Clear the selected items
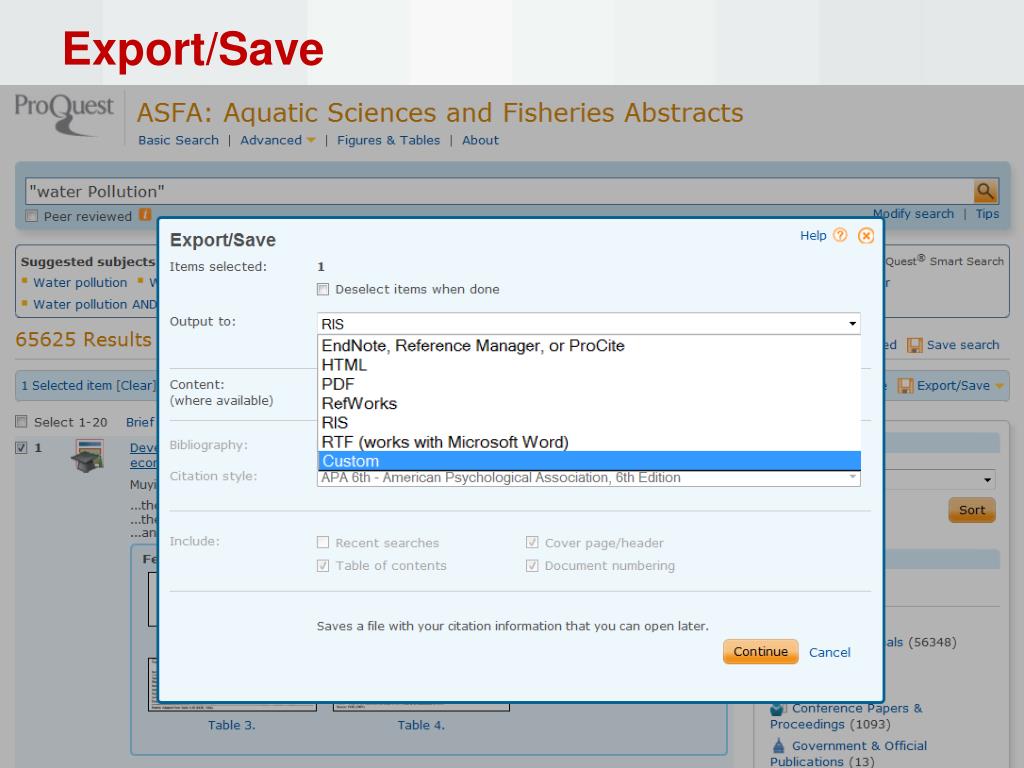The image size is (1024, 768). pos(136,386)
